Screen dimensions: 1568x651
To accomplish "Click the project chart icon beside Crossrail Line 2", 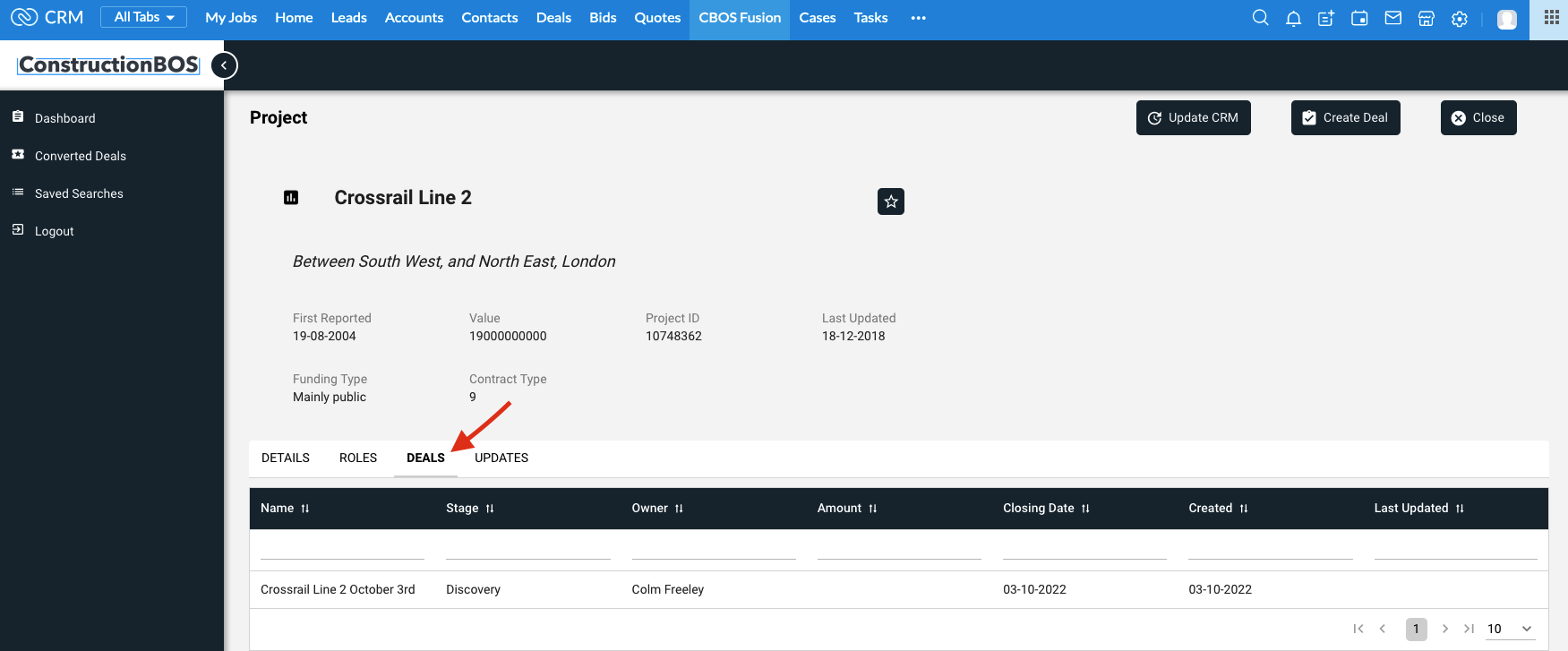I will click(291, 198).
